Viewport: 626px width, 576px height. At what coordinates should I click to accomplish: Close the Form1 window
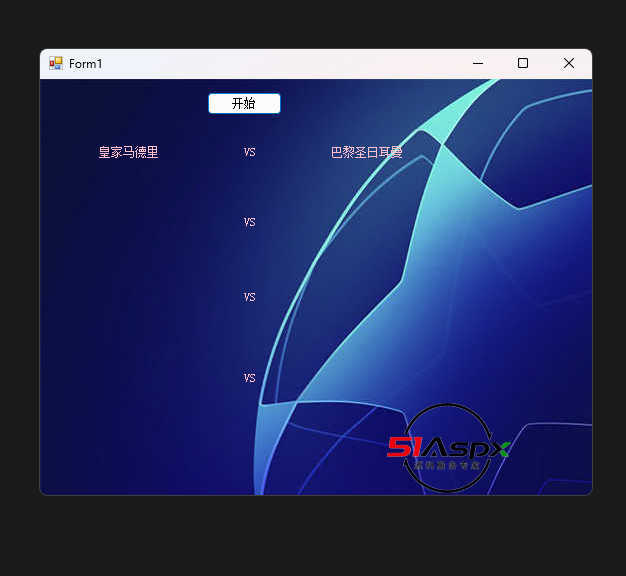point(569,63)
